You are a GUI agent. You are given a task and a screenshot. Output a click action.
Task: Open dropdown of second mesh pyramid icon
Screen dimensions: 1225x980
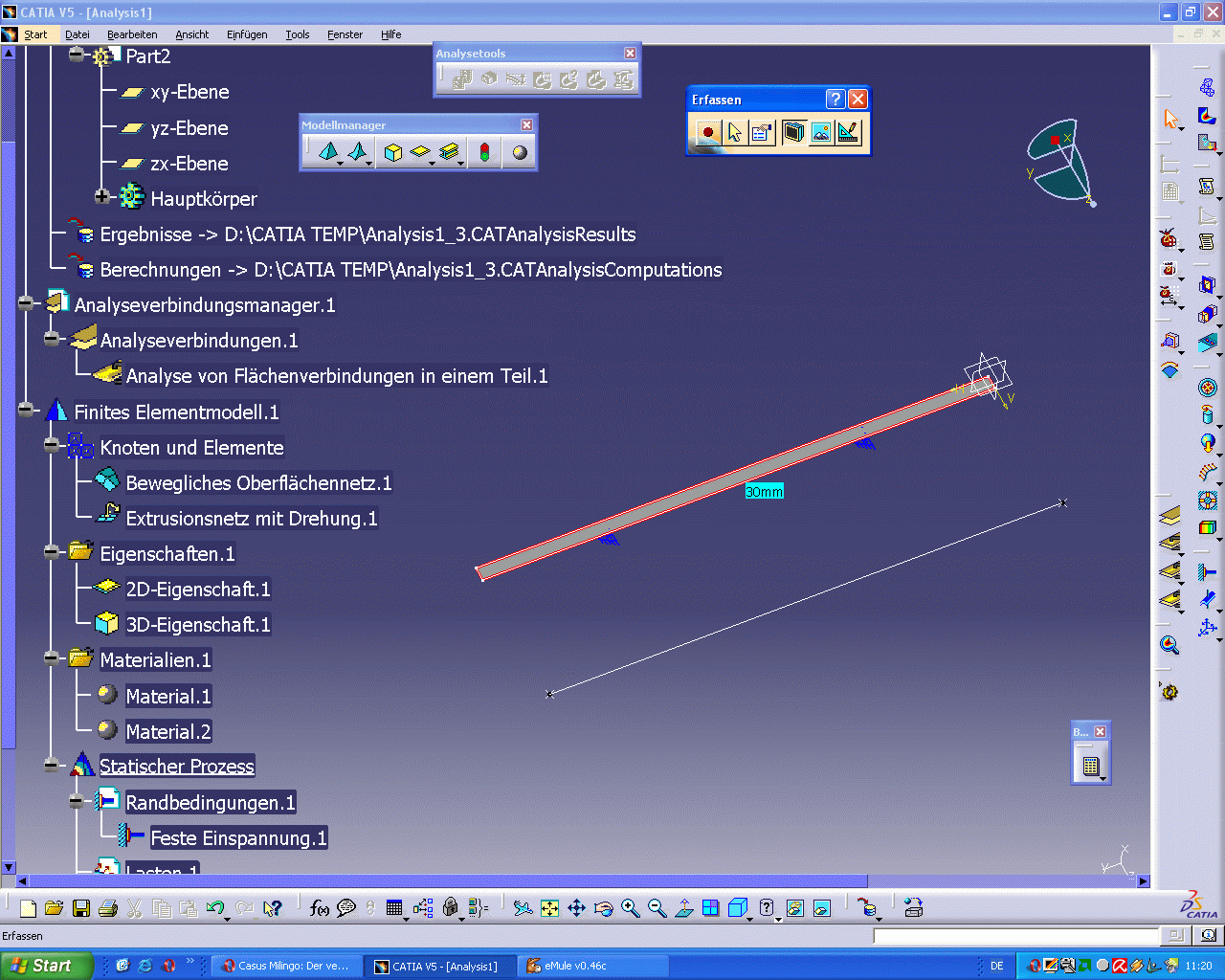[369, 164]
